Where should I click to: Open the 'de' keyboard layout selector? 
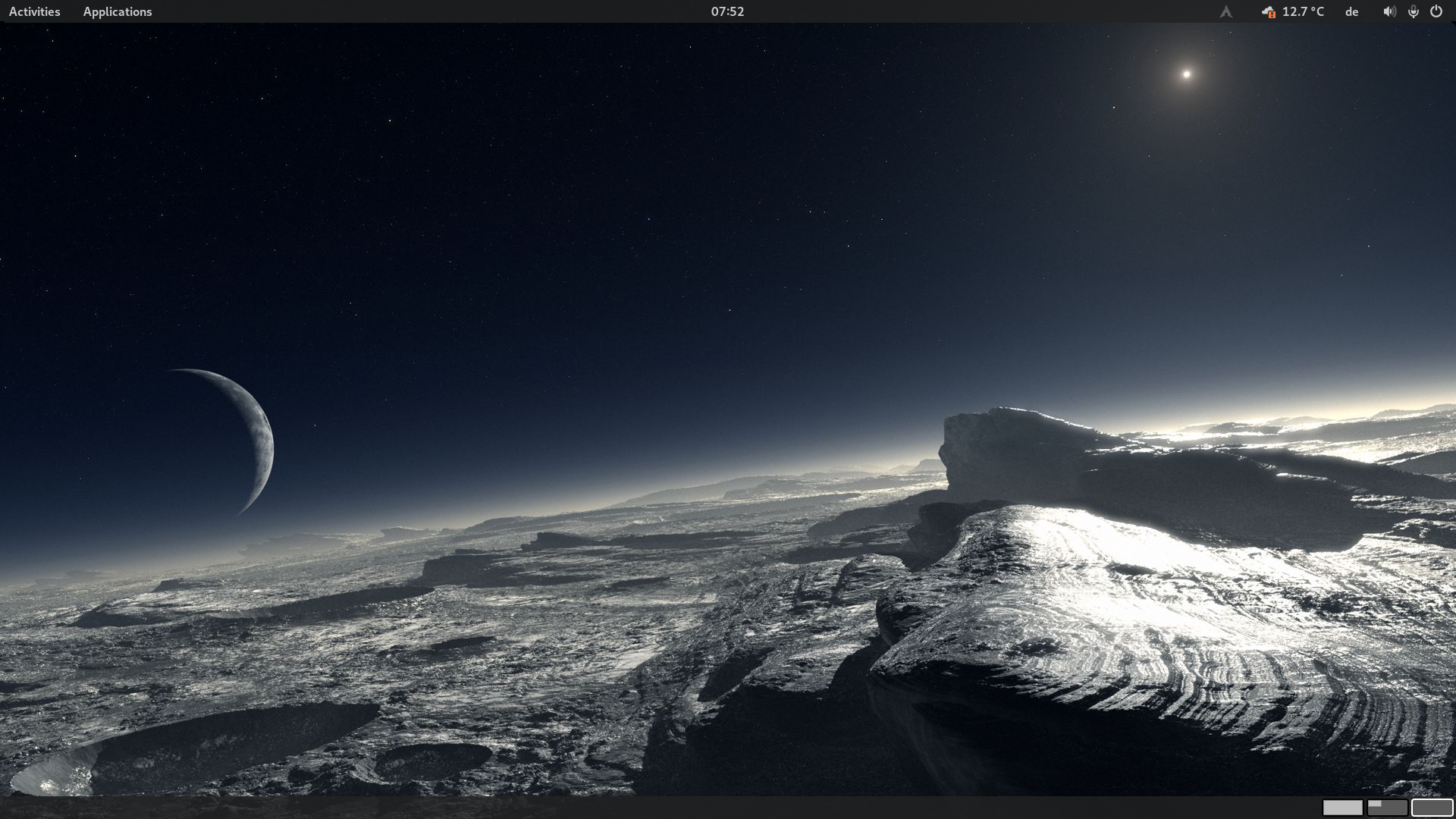pos(1351,11)
